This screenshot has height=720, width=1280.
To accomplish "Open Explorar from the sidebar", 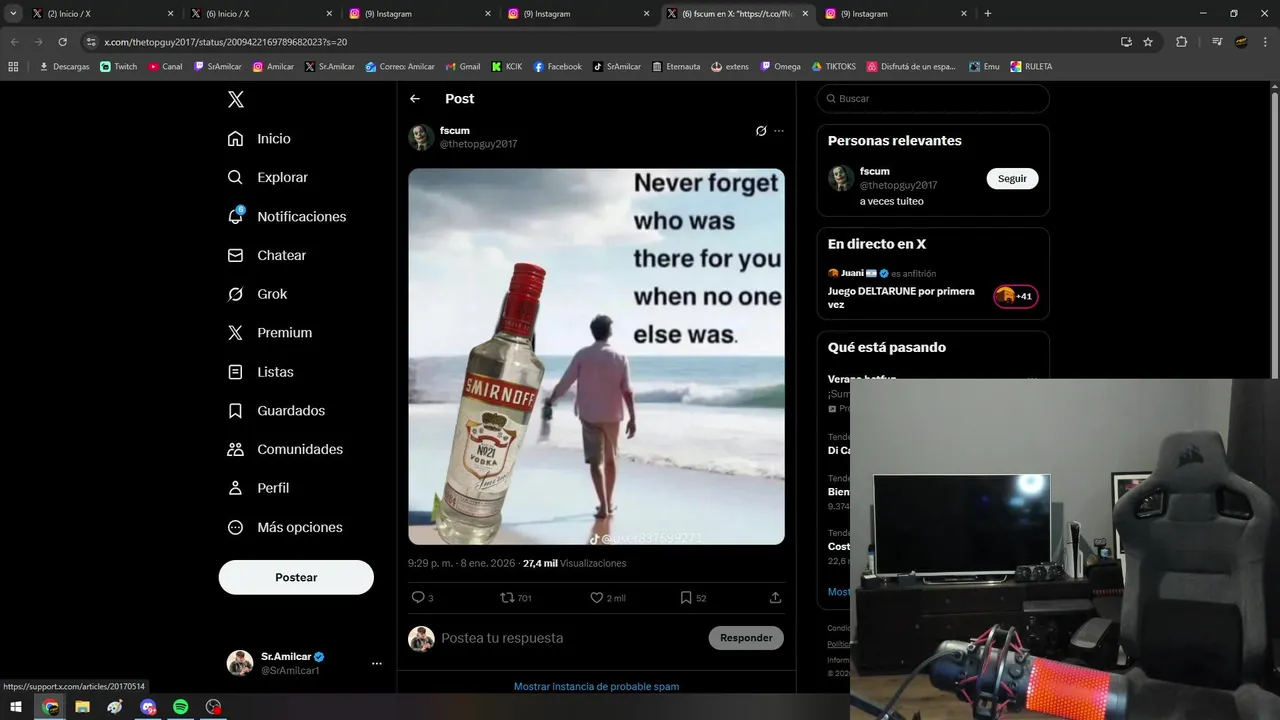I will (268, 177).
